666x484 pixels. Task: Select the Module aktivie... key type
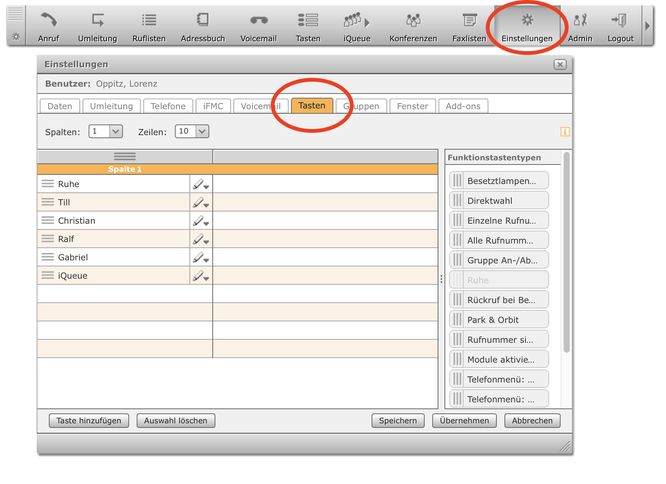(499, 360)
